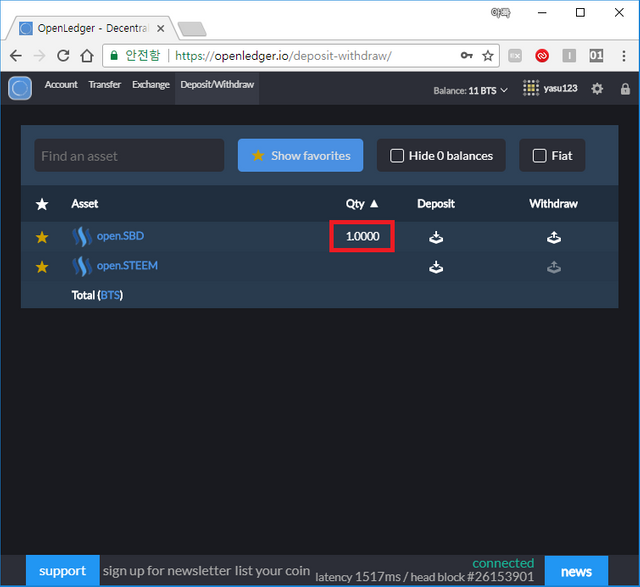Open the Account menu
This screenshot has width=640, height=587.
tap(61, 84)
